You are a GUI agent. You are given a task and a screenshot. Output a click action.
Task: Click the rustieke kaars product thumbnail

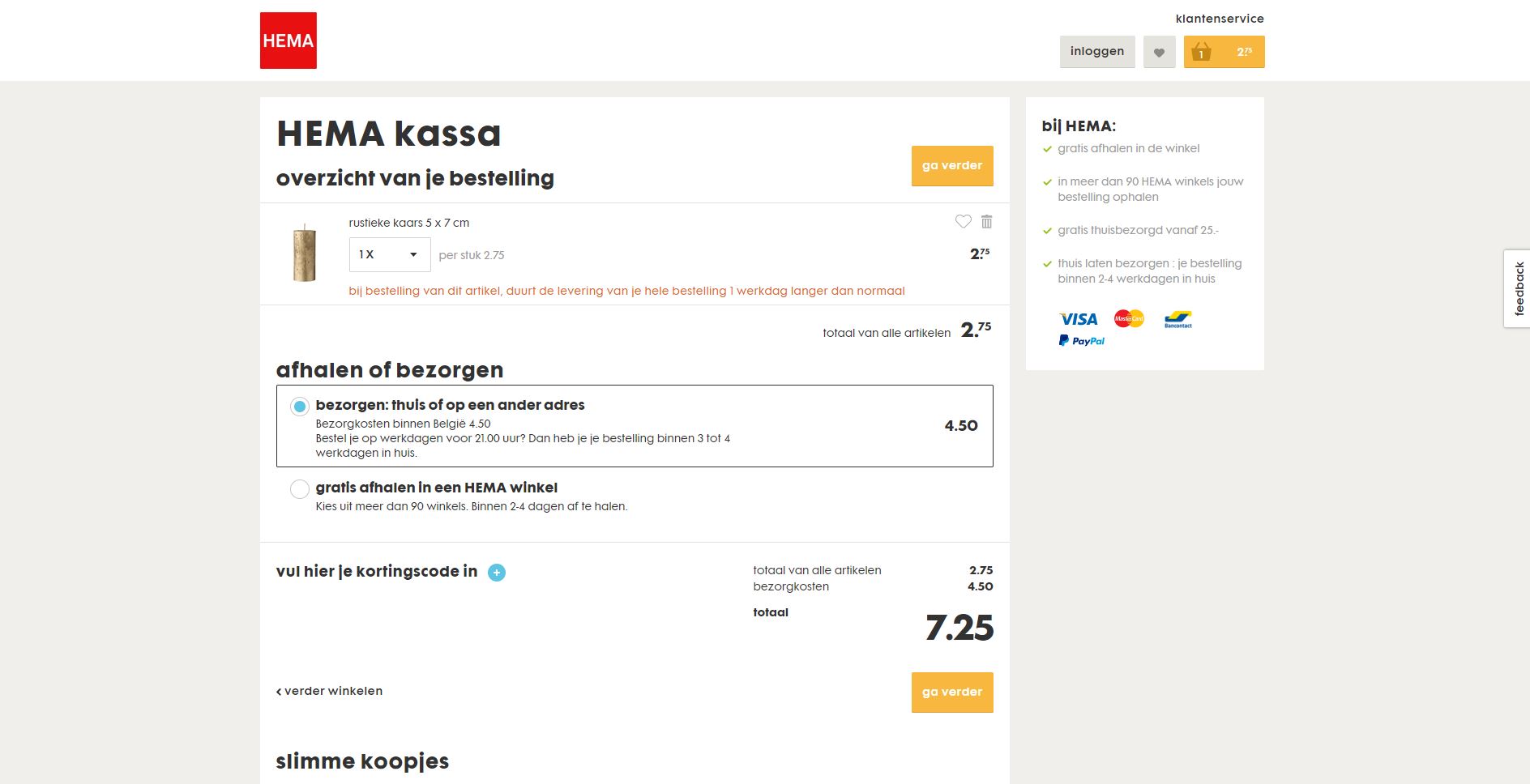click(304, 254)
